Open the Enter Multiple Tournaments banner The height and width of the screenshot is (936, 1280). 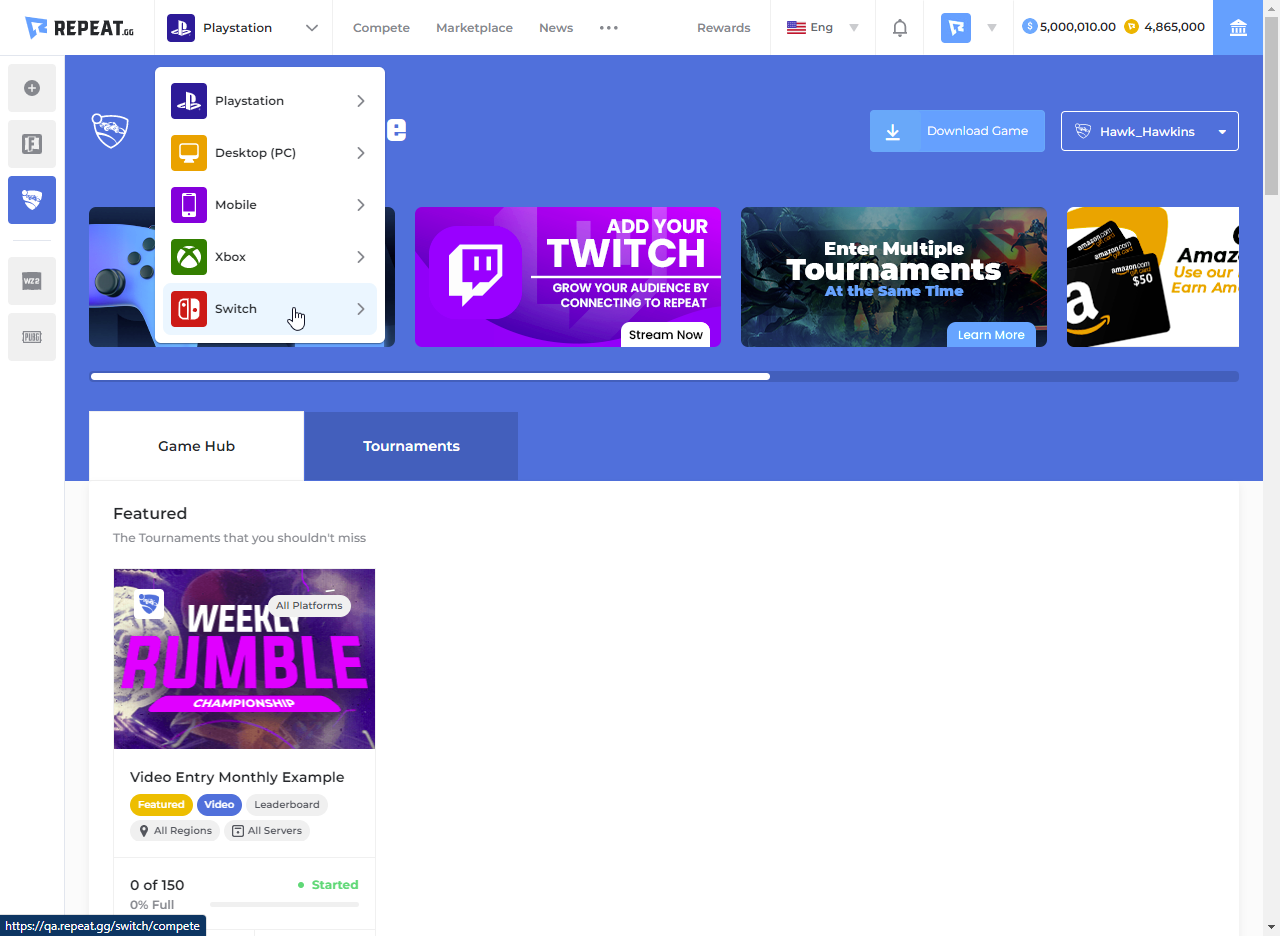pos(894,277)
